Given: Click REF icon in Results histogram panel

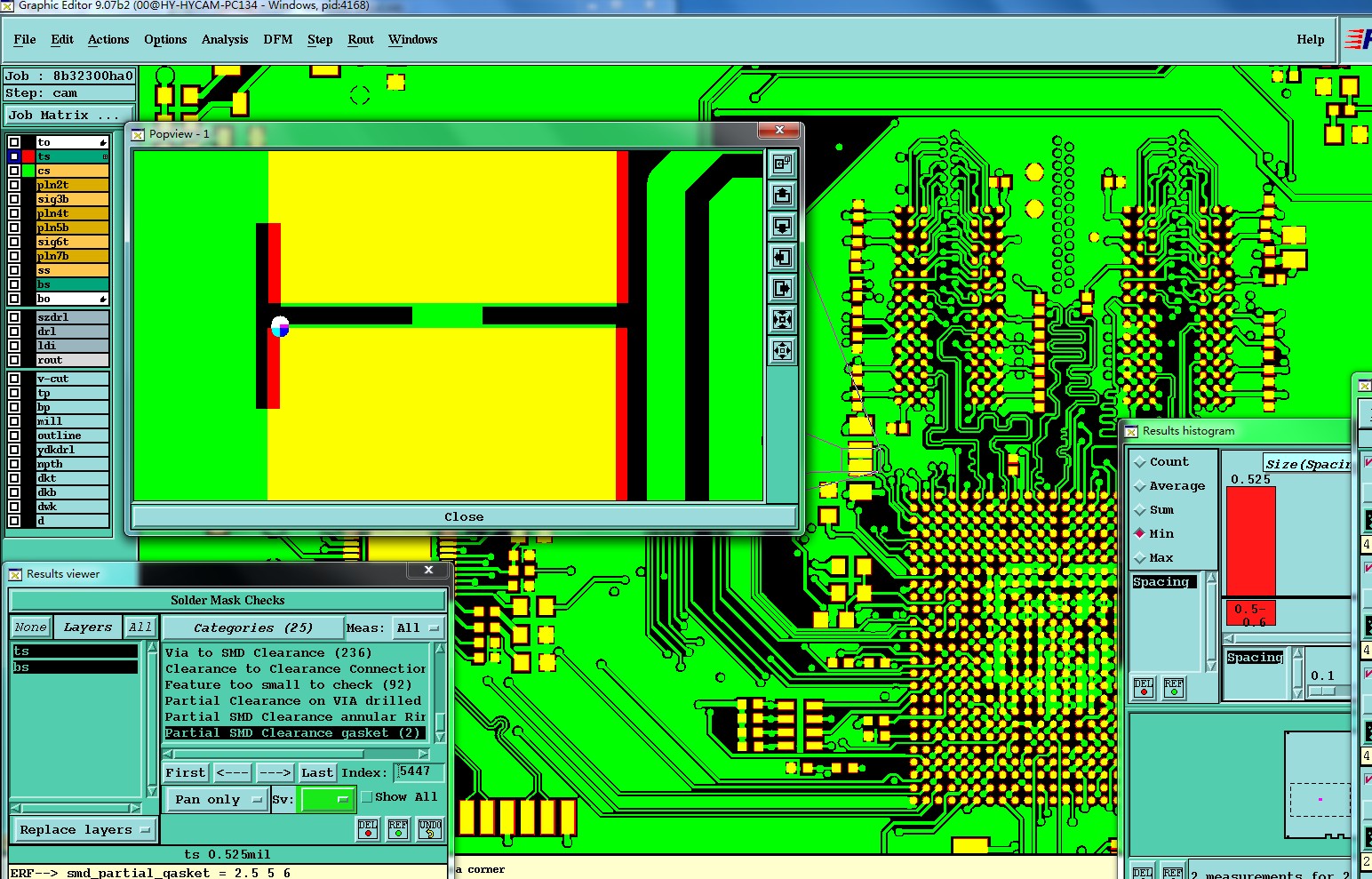Looking at the screenshot, I should [x=1174, y=688].
